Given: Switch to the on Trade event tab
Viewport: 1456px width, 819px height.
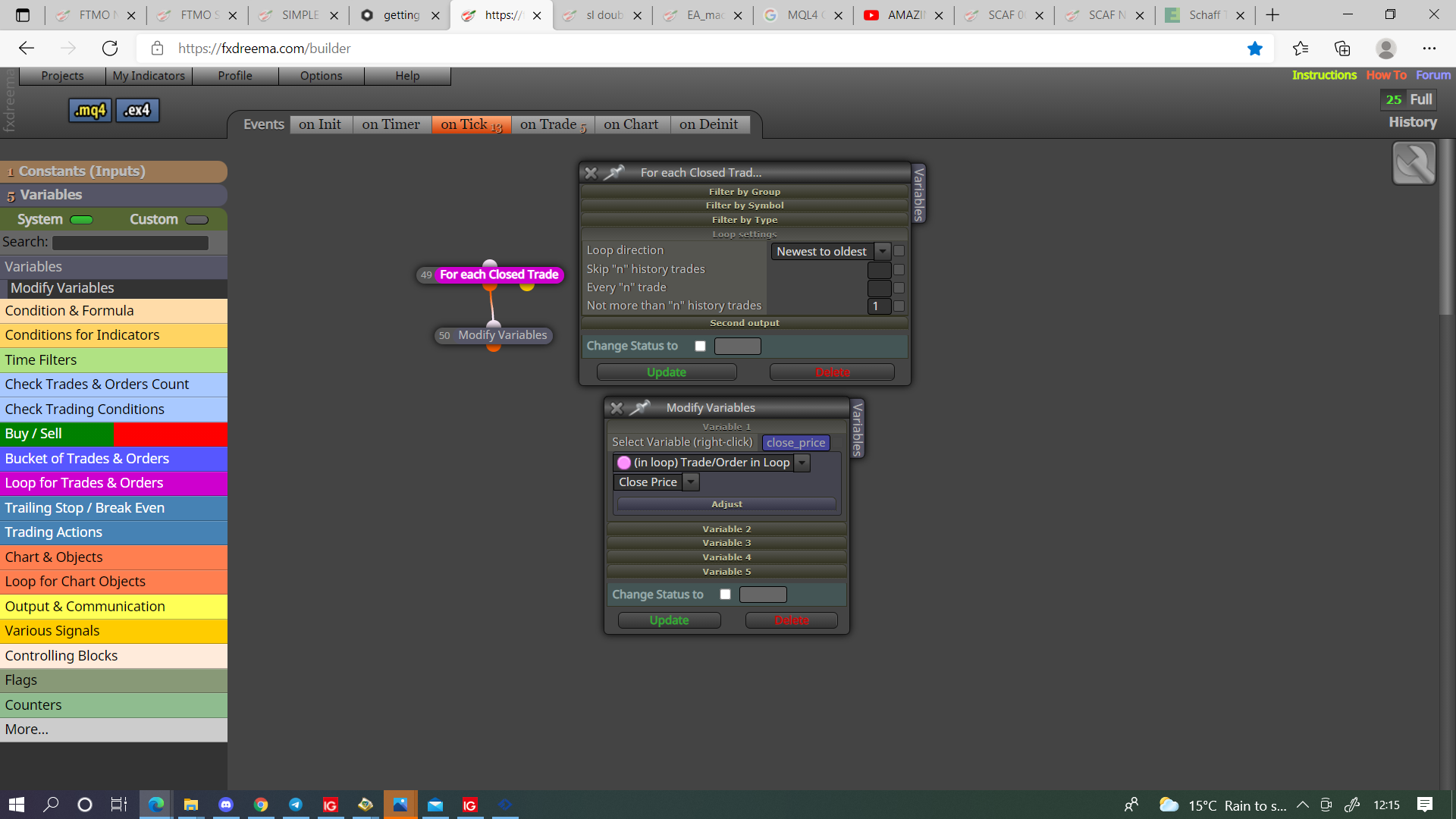Looking at the screenshot, I should 553,124.
